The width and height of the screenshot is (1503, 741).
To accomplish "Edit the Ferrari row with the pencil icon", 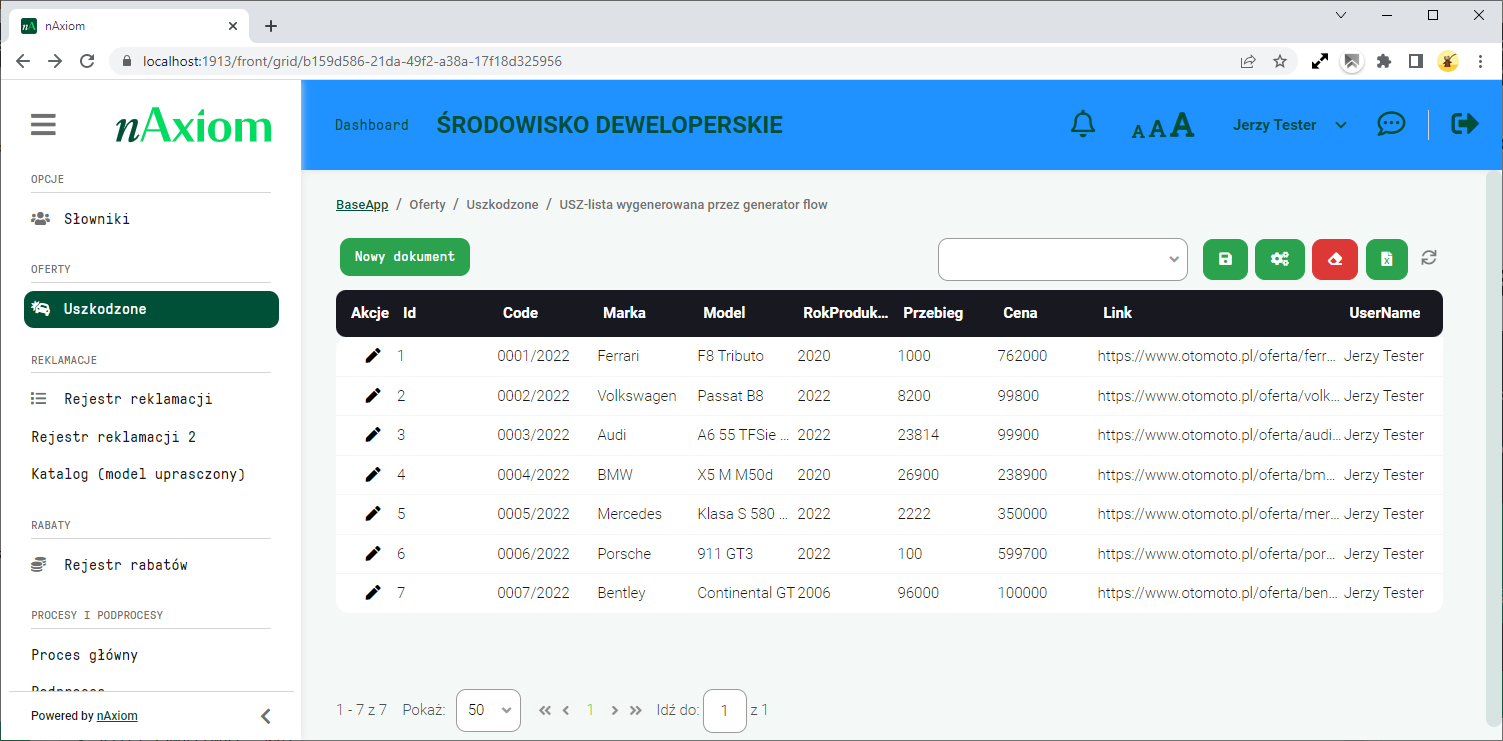I will click(x=373, y=355).
